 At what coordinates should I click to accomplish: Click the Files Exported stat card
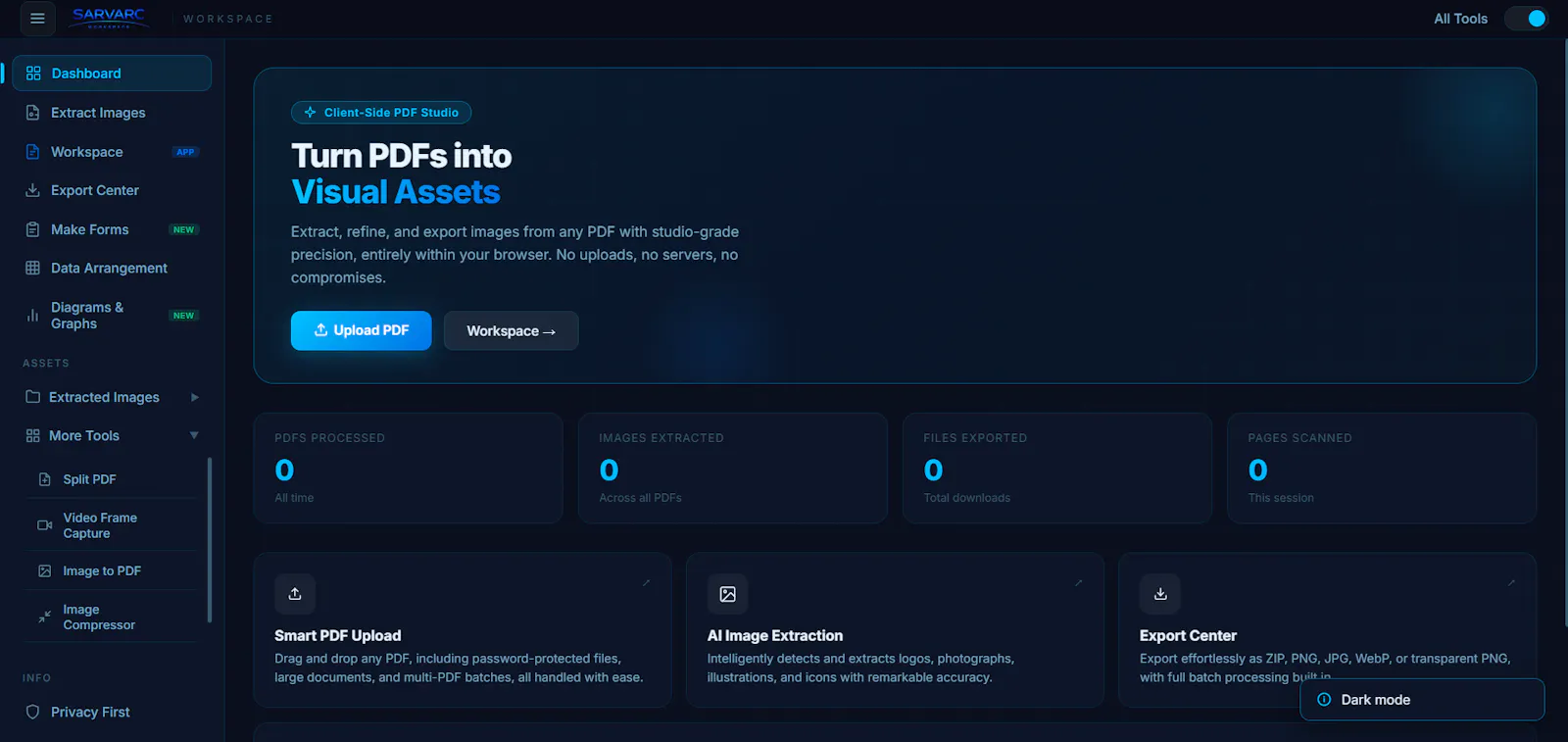point(1056,468)
